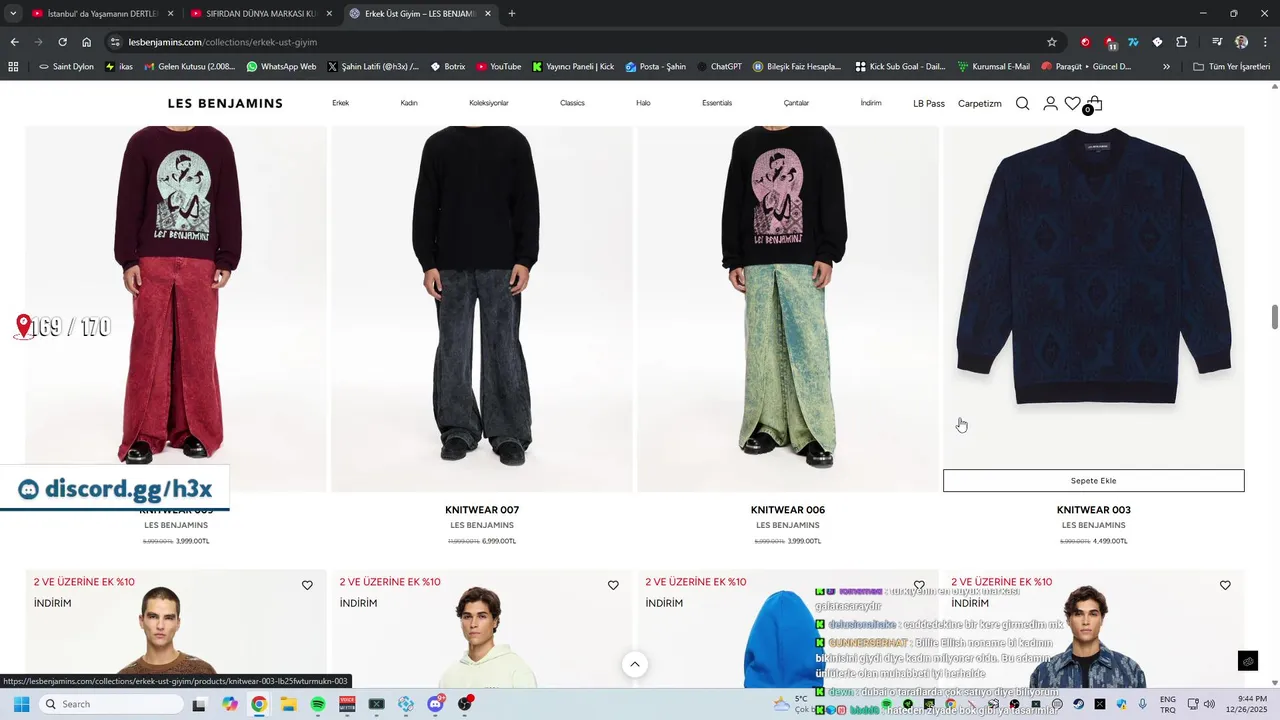Launch Spotify from the taskbar
The height and width of the screenshot is (720, 1280).
318,704
